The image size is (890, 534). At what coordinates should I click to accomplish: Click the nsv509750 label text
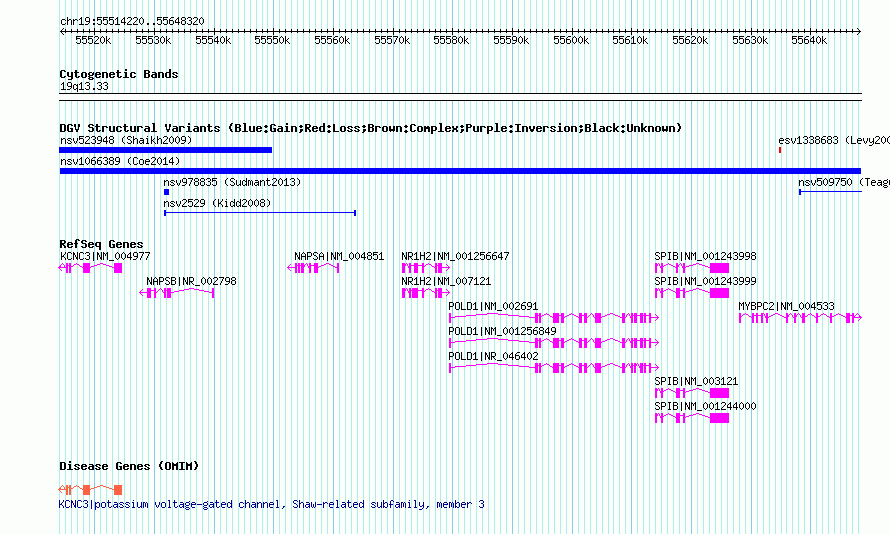[x=844, y=182]
